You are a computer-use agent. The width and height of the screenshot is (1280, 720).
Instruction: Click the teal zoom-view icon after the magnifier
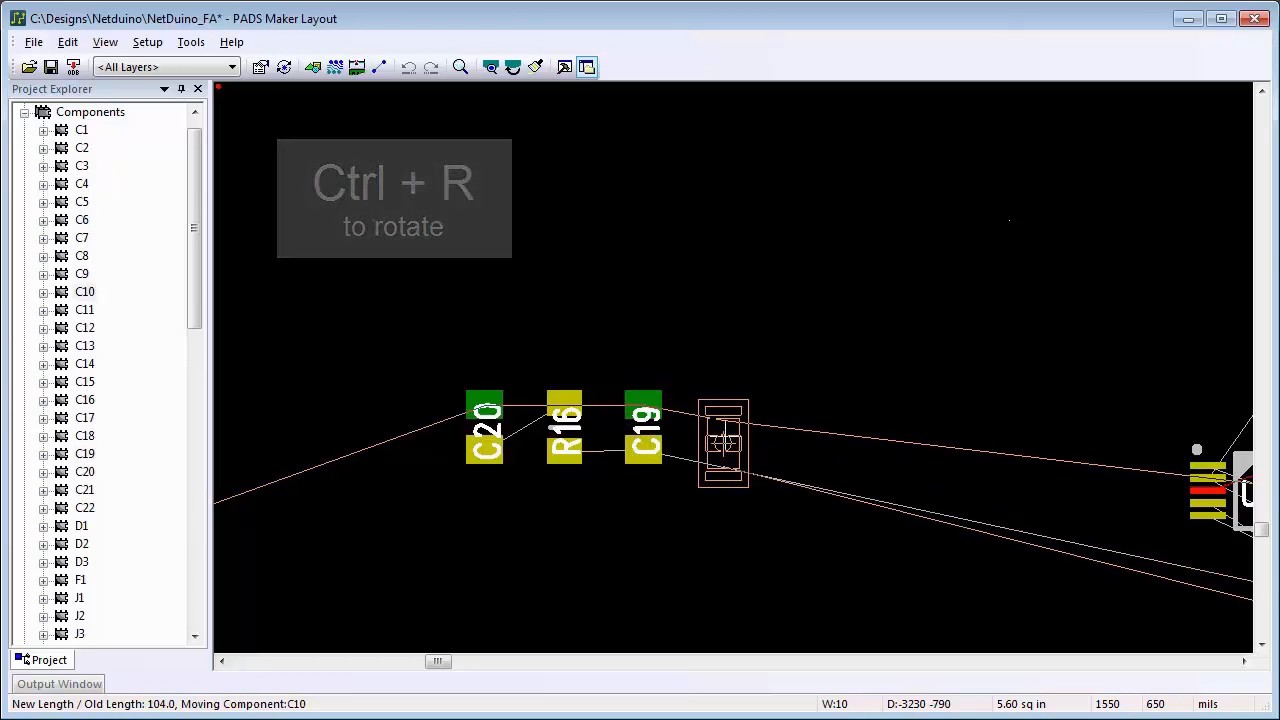(490, 67)
